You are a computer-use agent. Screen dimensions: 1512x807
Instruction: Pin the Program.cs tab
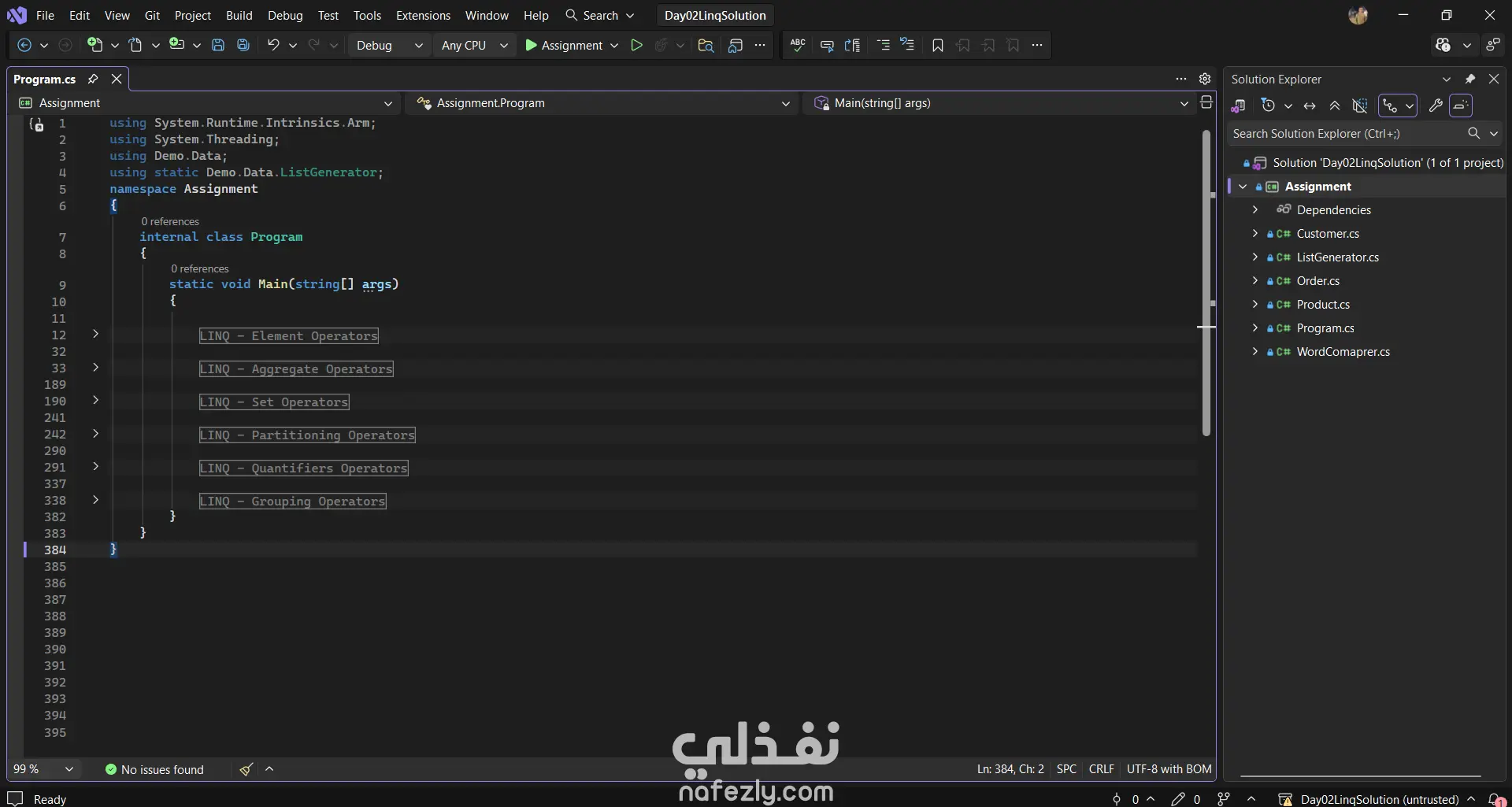point(93,79)
